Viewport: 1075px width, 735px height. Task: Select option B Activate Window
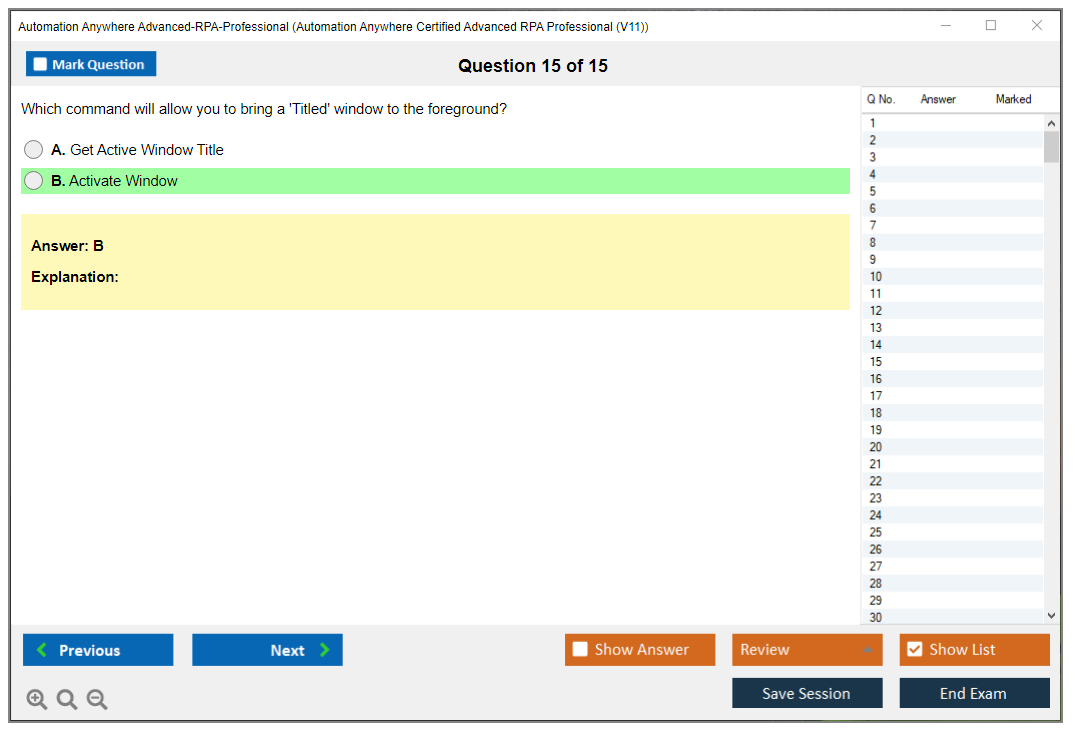pos(34,181)
